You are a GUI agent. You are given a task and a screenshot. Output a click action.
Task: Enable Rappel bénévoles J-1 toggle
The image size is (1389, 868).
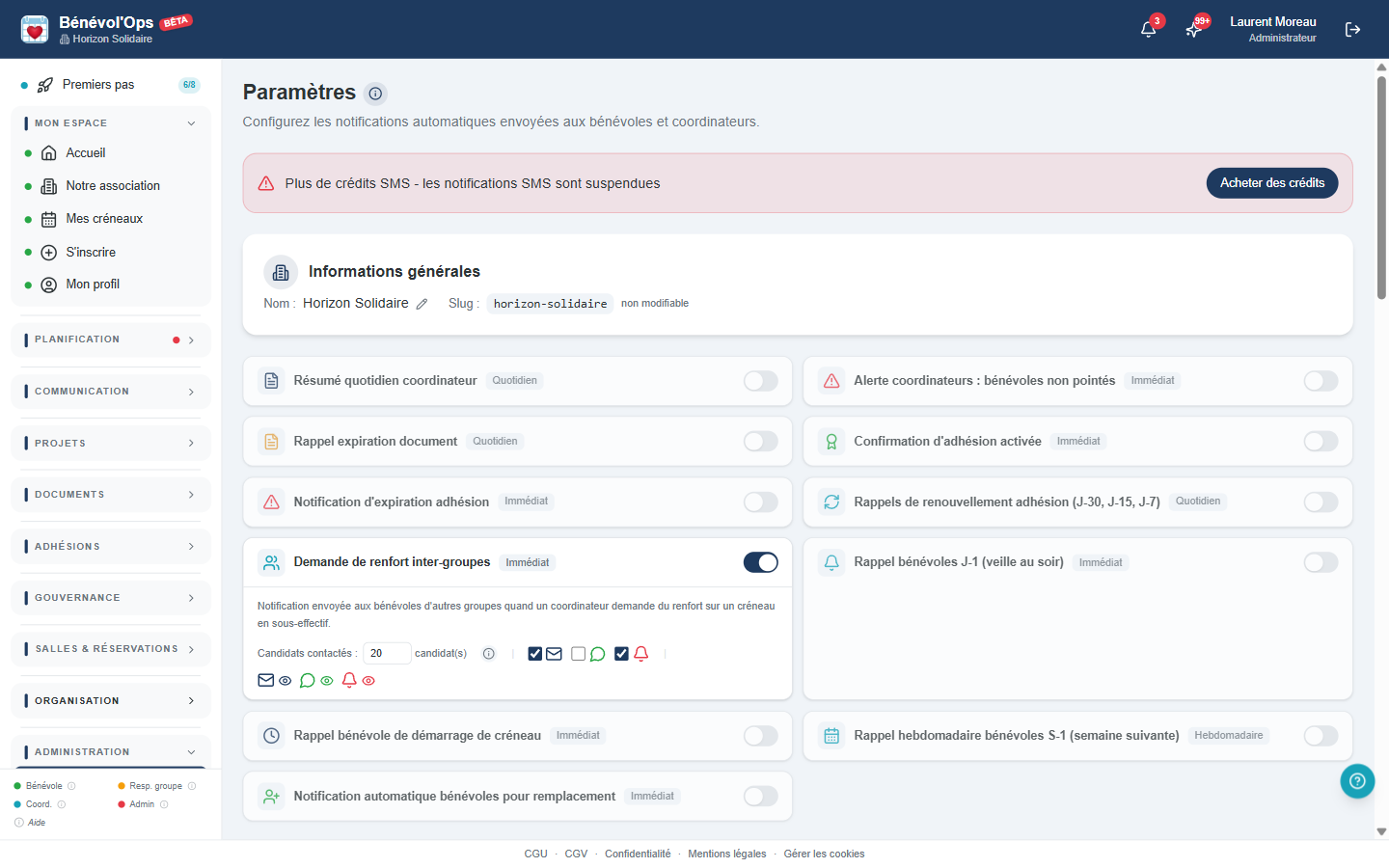[x=1321, y=562]
